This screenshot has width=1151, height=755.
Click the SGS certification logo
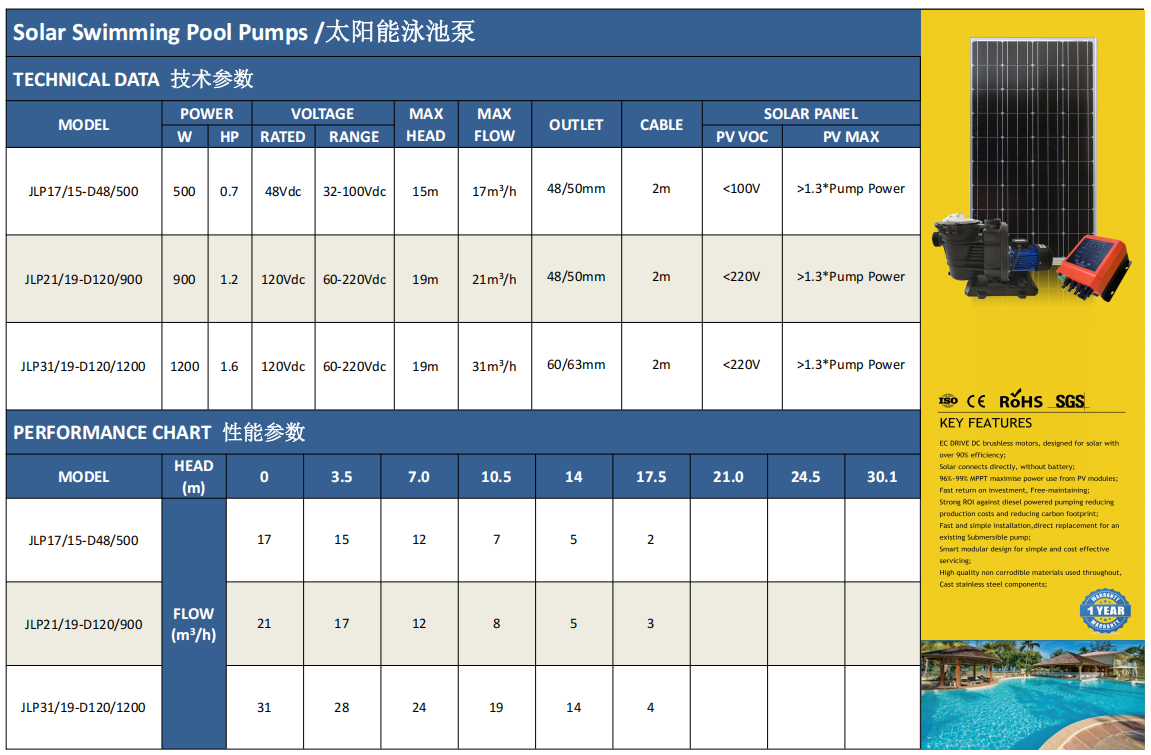pyautogui.click(x=1069, y=401)
